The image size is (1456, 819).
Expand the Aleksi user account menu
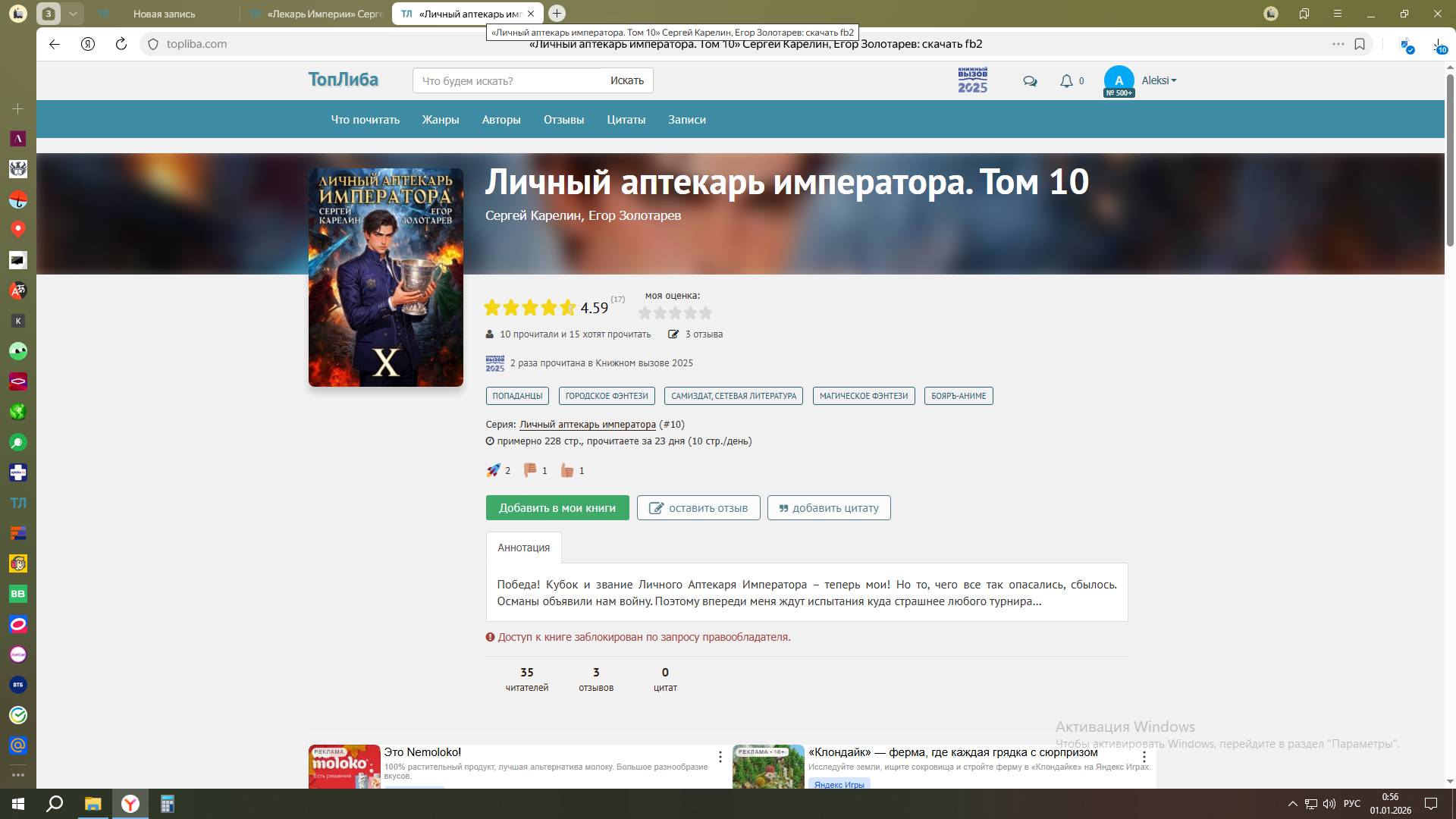(1159, 80)
